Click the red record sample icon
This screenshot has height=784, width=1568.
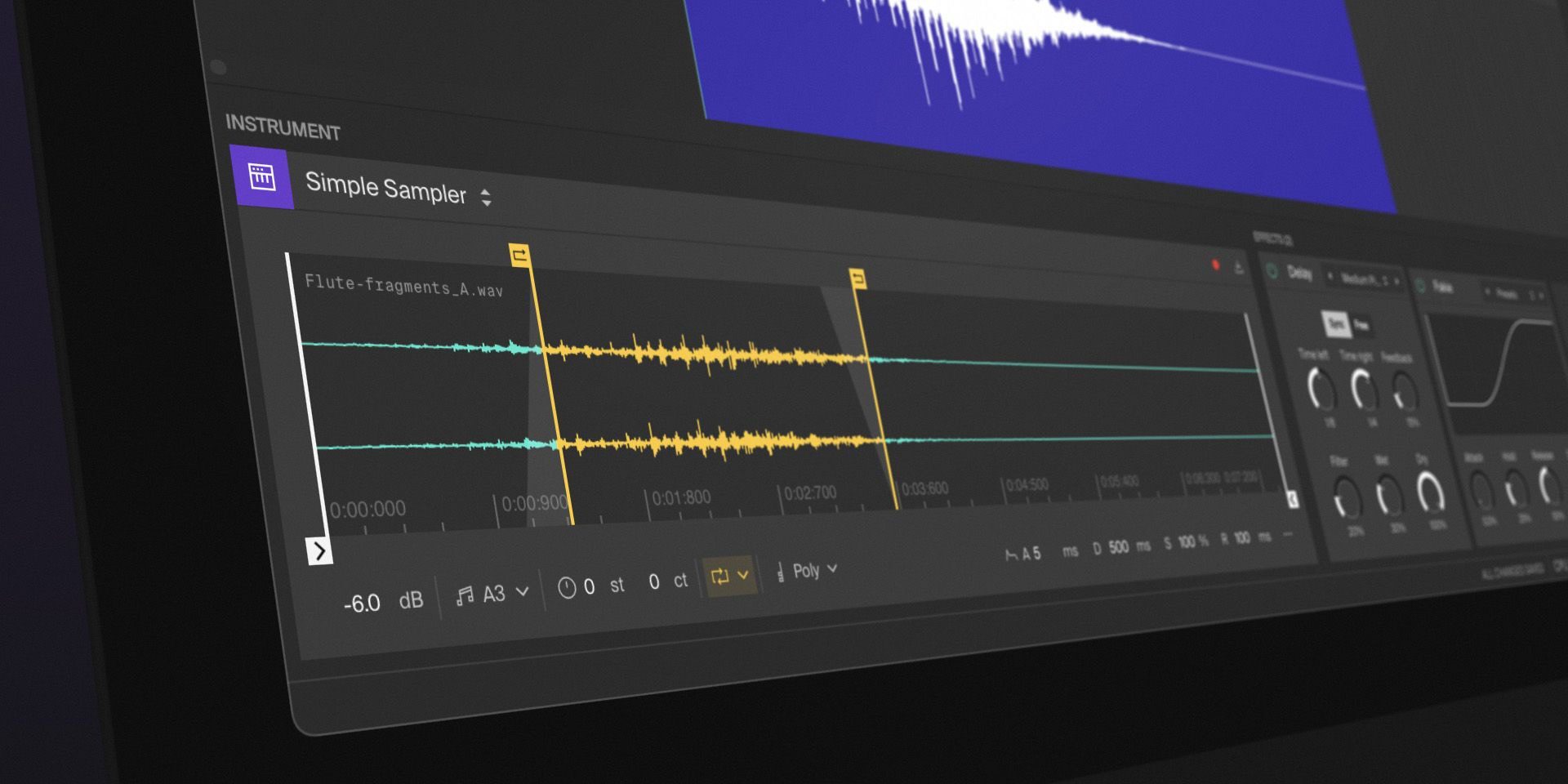1215,265
